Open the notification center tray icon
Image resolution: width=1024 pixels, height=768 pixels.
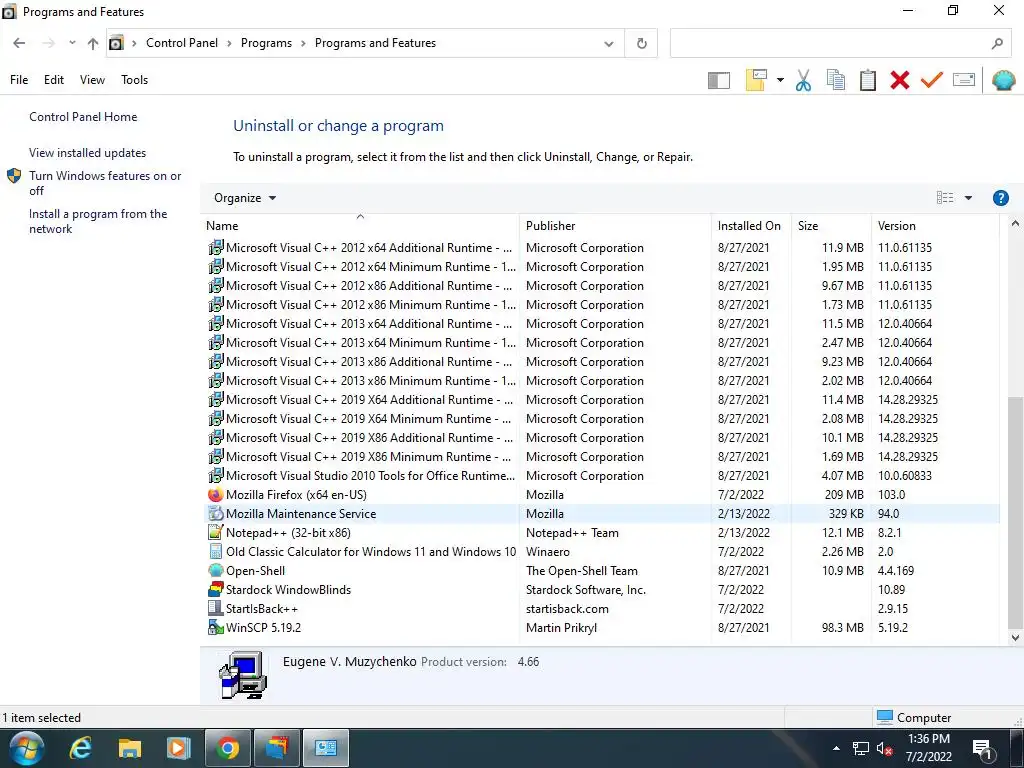click(x=982, y=749)
